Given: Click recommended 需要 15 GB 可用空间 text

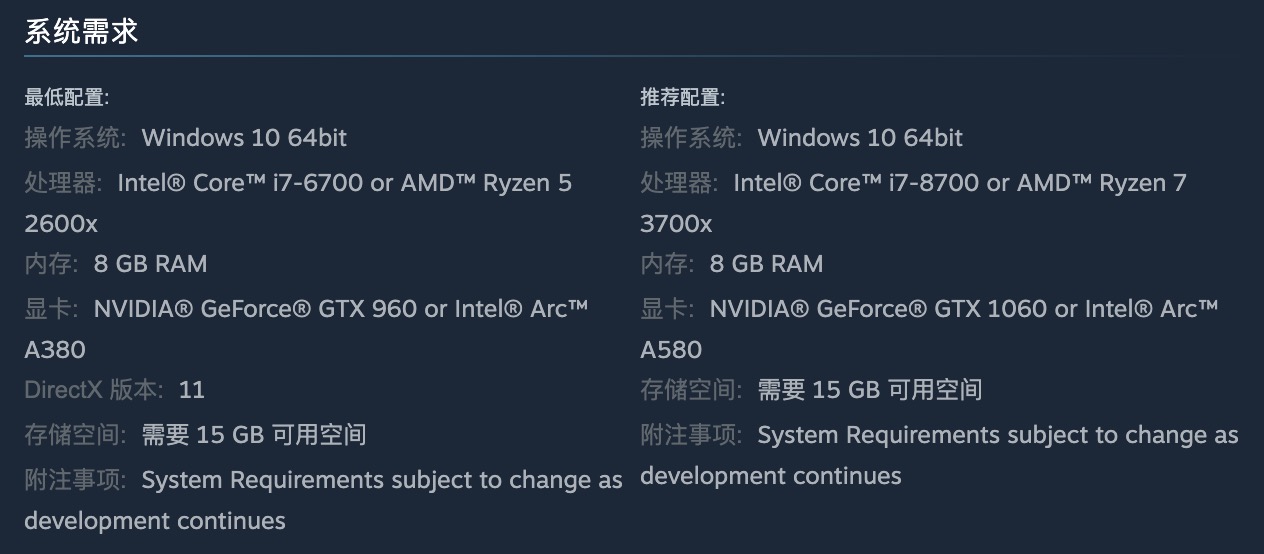Looking at the screenshot, I should [x=870, y=389].
